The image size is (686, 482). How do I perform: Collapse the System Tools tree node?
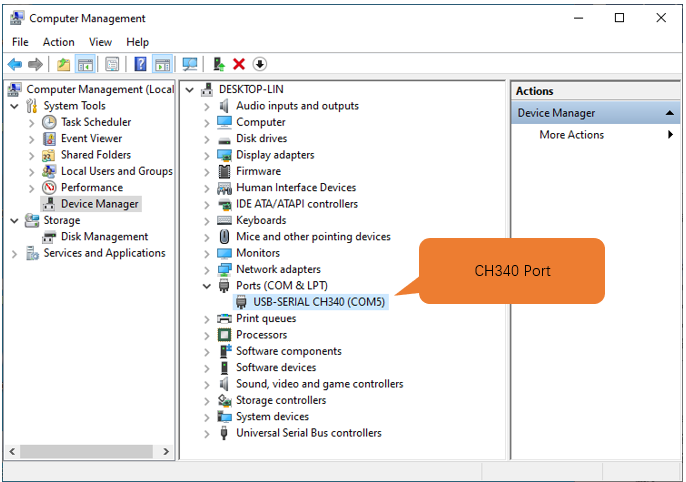pyautogui.click(x=14, y=106)
